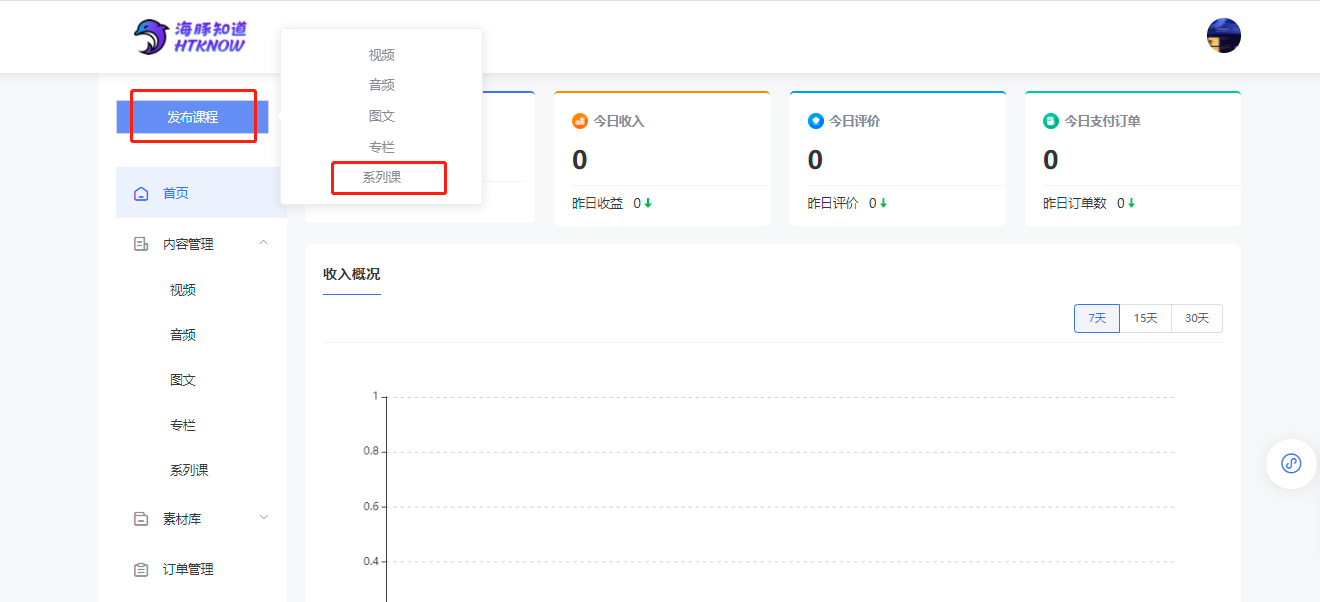The width and height of the screenshot is (1320, 602).
Task: Click the 0.8 y-axis label on the chart
Action: [371, 451]
